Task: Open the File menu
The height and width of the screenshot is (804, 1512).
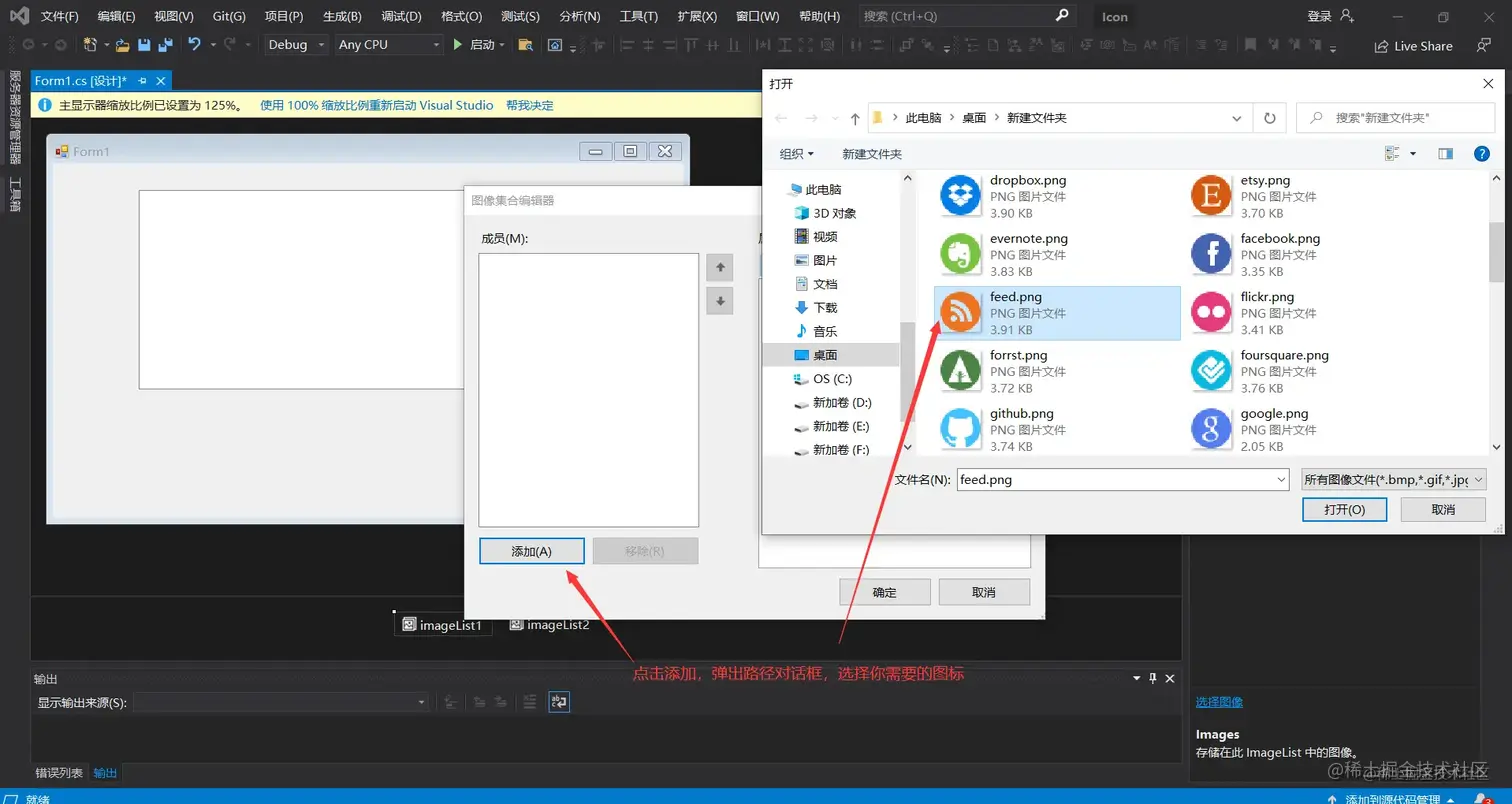Action: tap(59, 17)
